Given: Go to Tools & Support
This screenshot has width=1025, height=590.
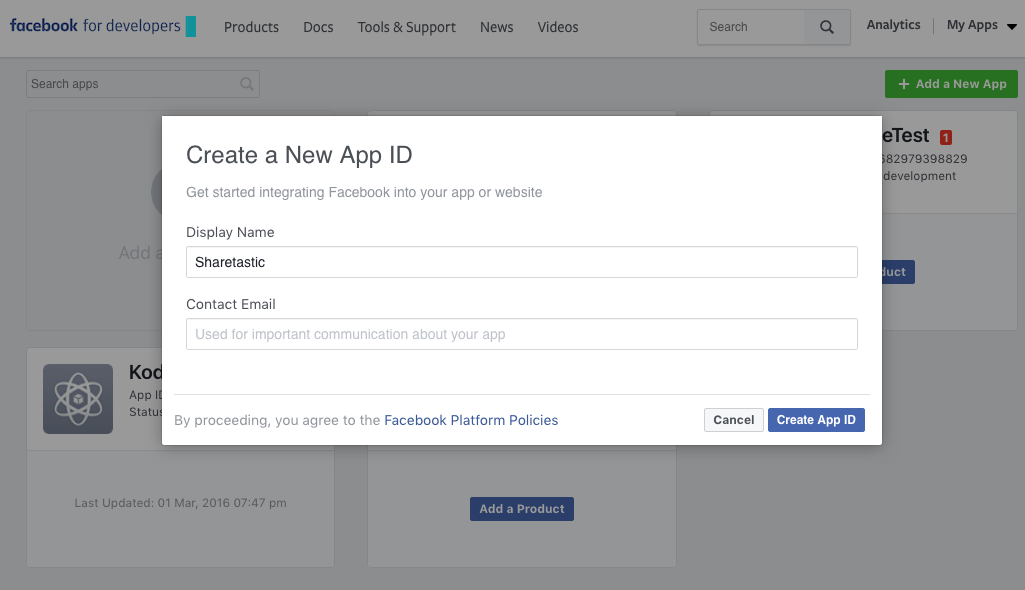Looking at the screenshot, I should coord(406,27).
